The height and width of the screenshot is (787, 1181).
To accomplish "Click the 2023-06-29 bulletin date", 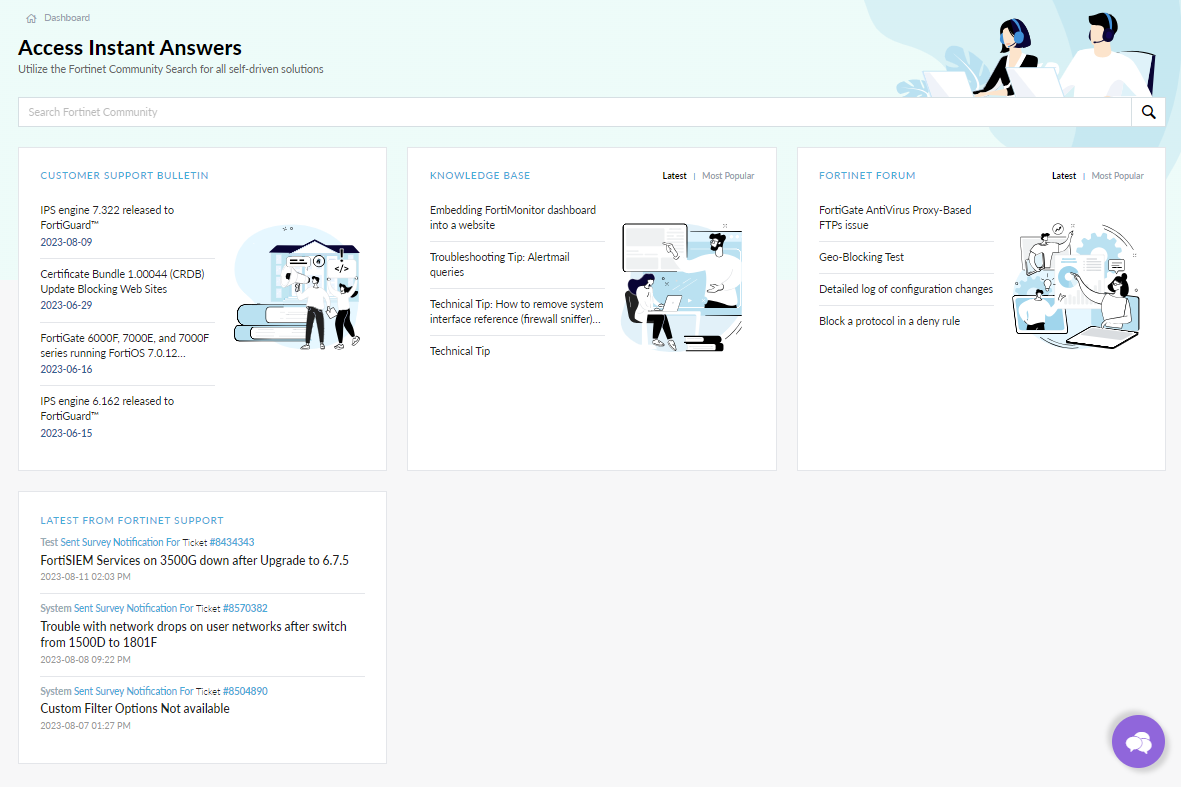I will [x=66, y=306].
